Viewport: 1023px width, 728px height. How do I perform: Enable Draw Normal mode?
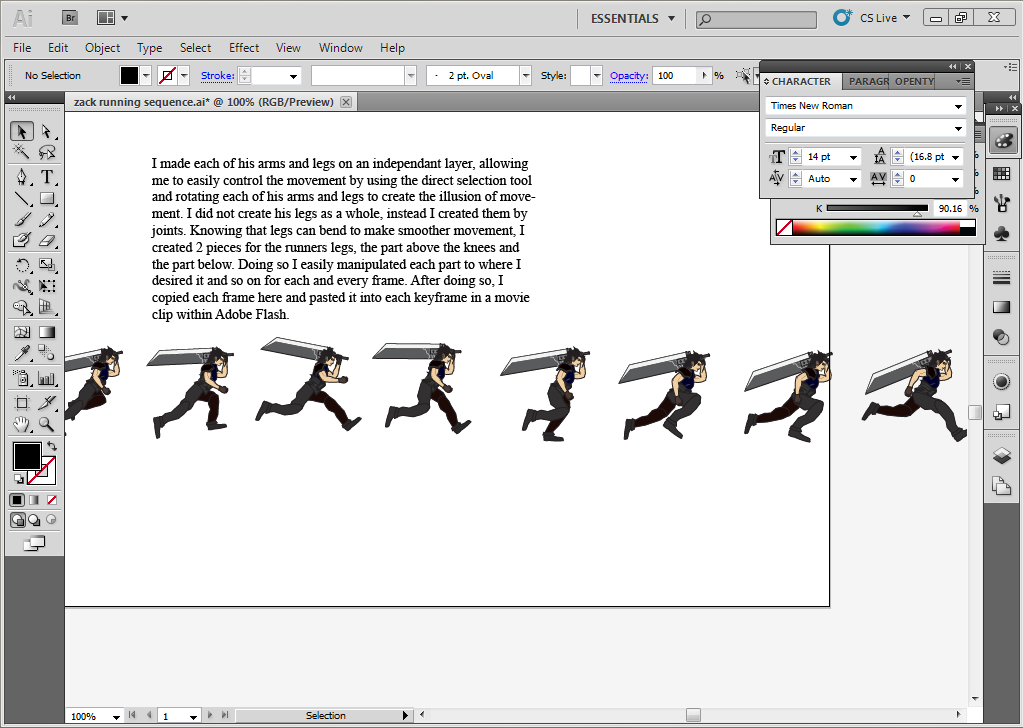pyautogui.click(x=18, y=520)
